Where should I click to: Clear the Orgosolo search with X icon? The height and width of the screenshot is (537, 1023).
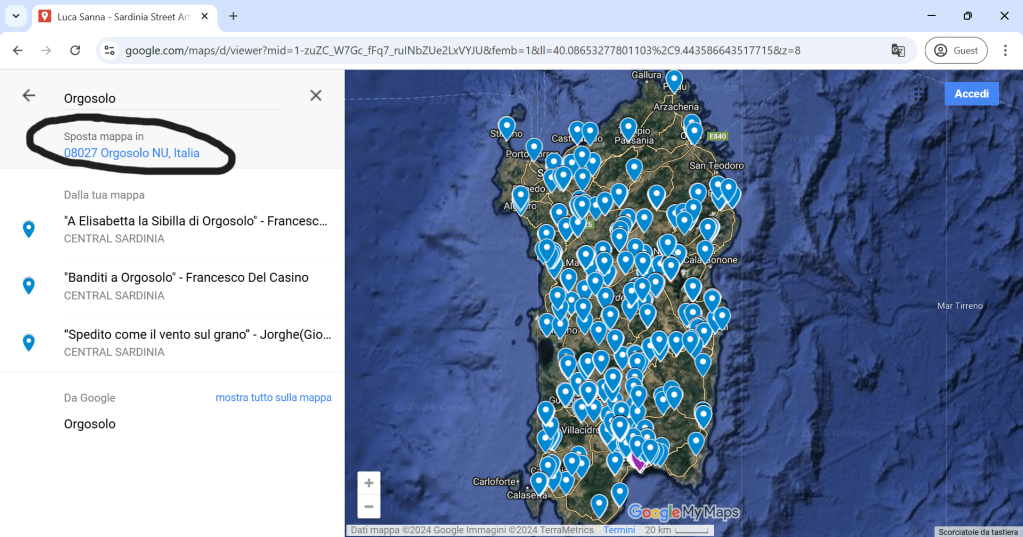point(316,96)
